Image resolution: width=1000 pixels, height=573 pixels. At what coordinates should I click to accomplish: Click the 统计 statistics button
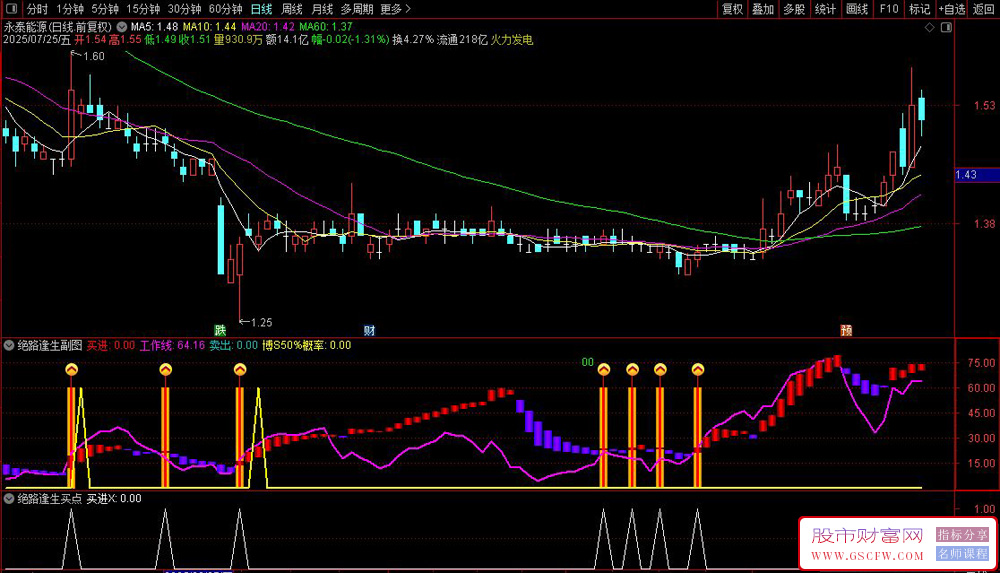tap(825, 9)
